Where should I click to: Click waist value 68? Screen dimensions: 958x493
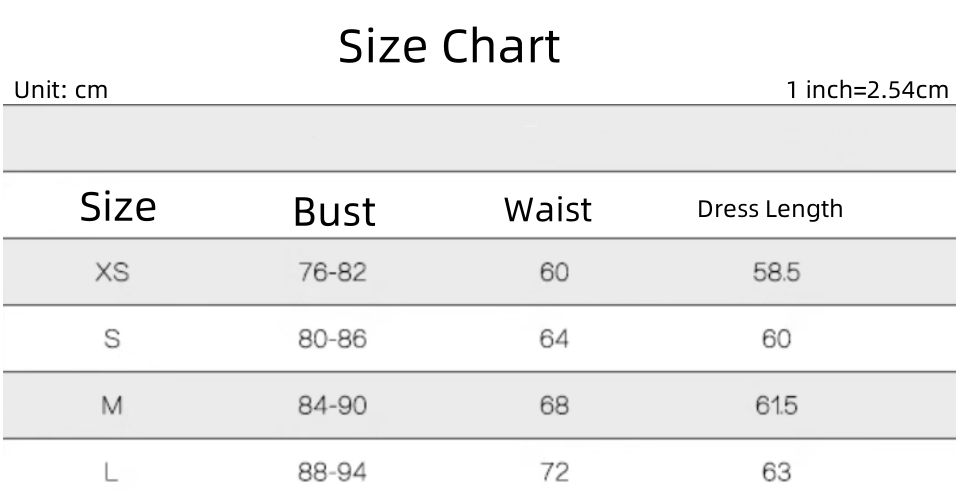(554, 406)
